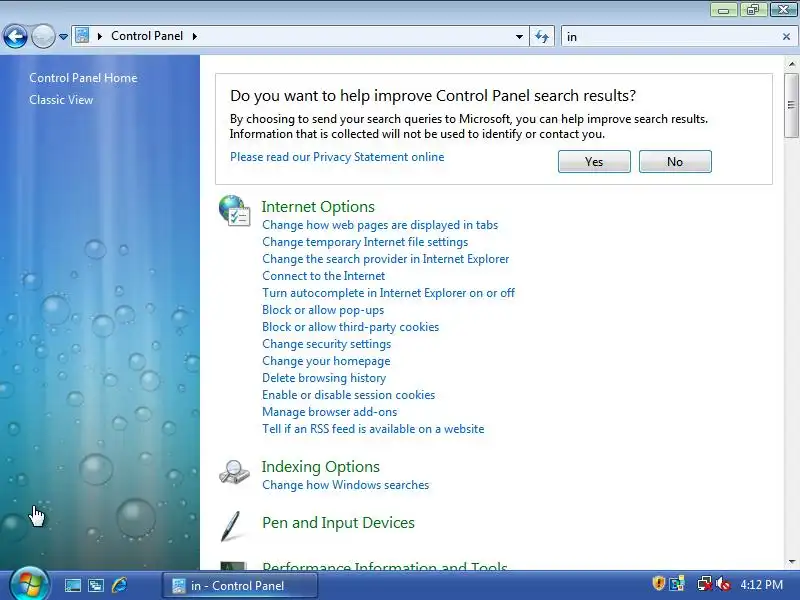This screenshot has height=600, width=800.
Task: Click the network connection tray icon
Action: point(705,583)
